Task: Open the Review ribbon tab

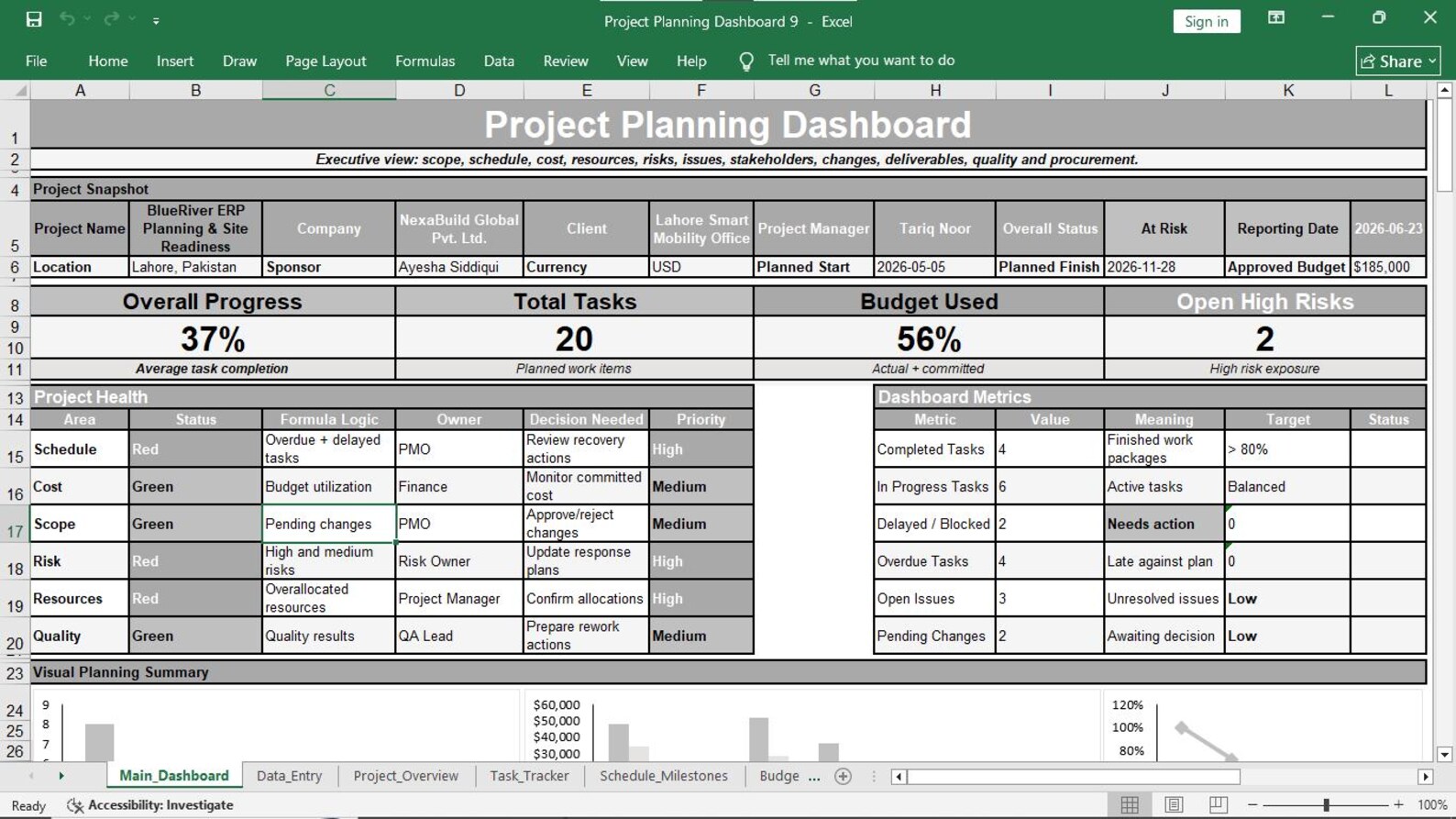Action: 566,61
